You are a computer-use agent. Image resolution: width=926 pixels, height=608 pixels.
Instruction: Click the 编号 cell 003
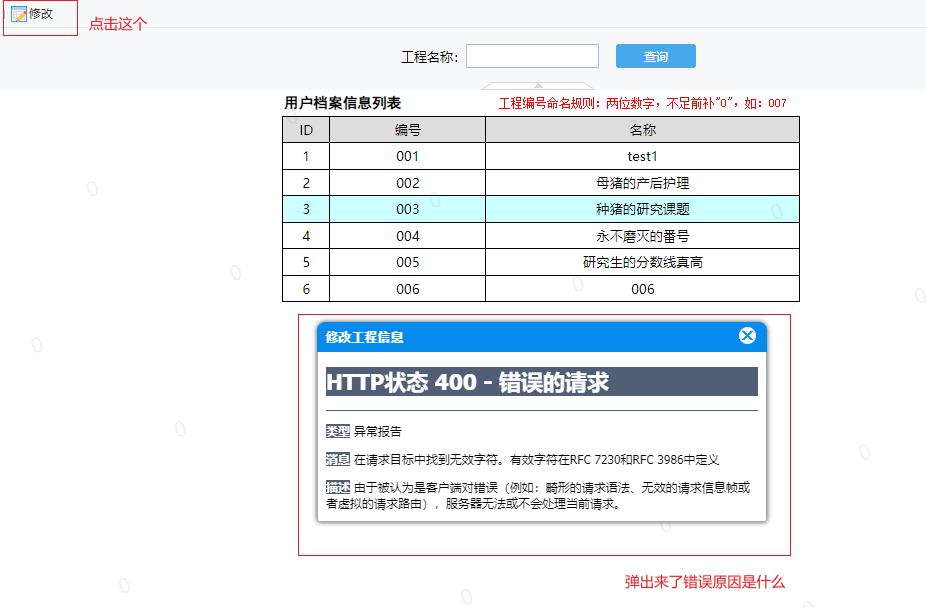pos(407,209)
